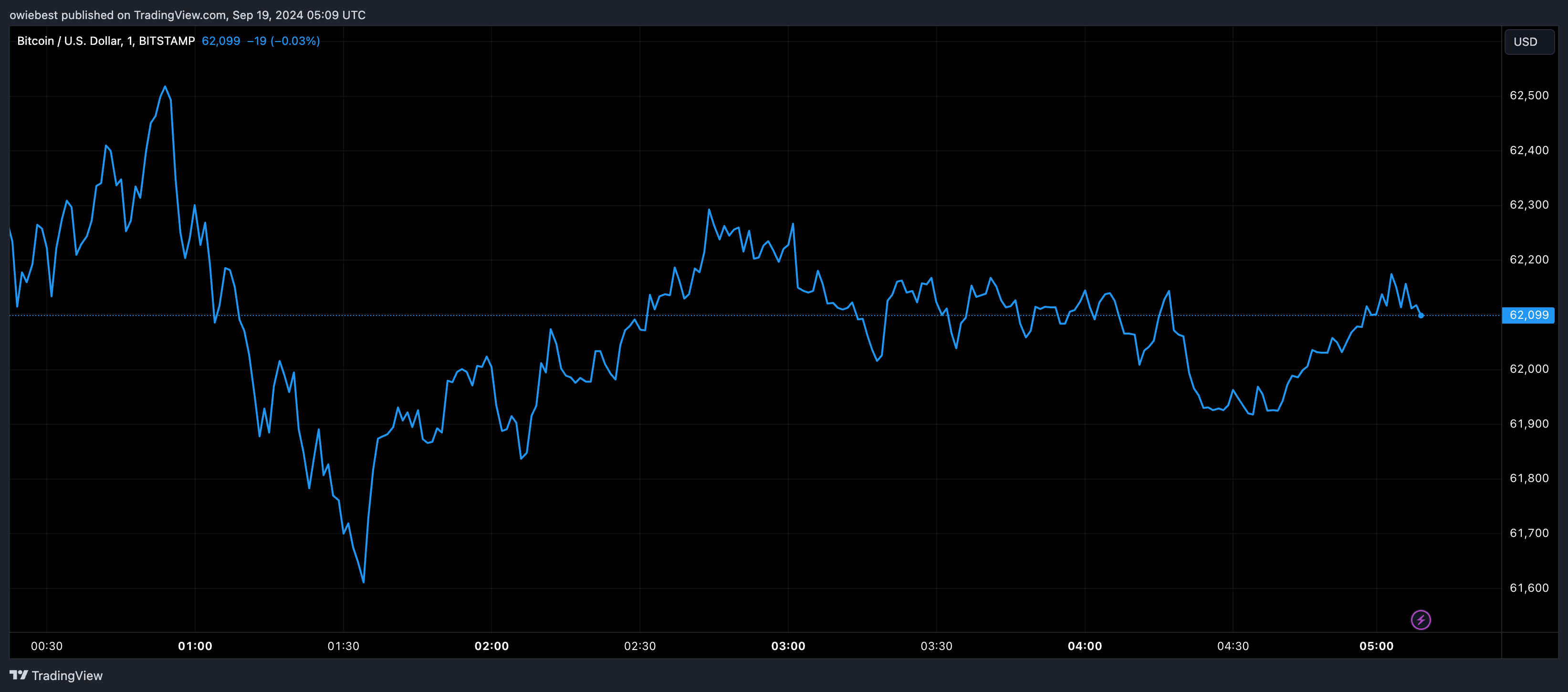Click the 04:30 time axis label
1568x692 pixels.
coord(1233,646)
